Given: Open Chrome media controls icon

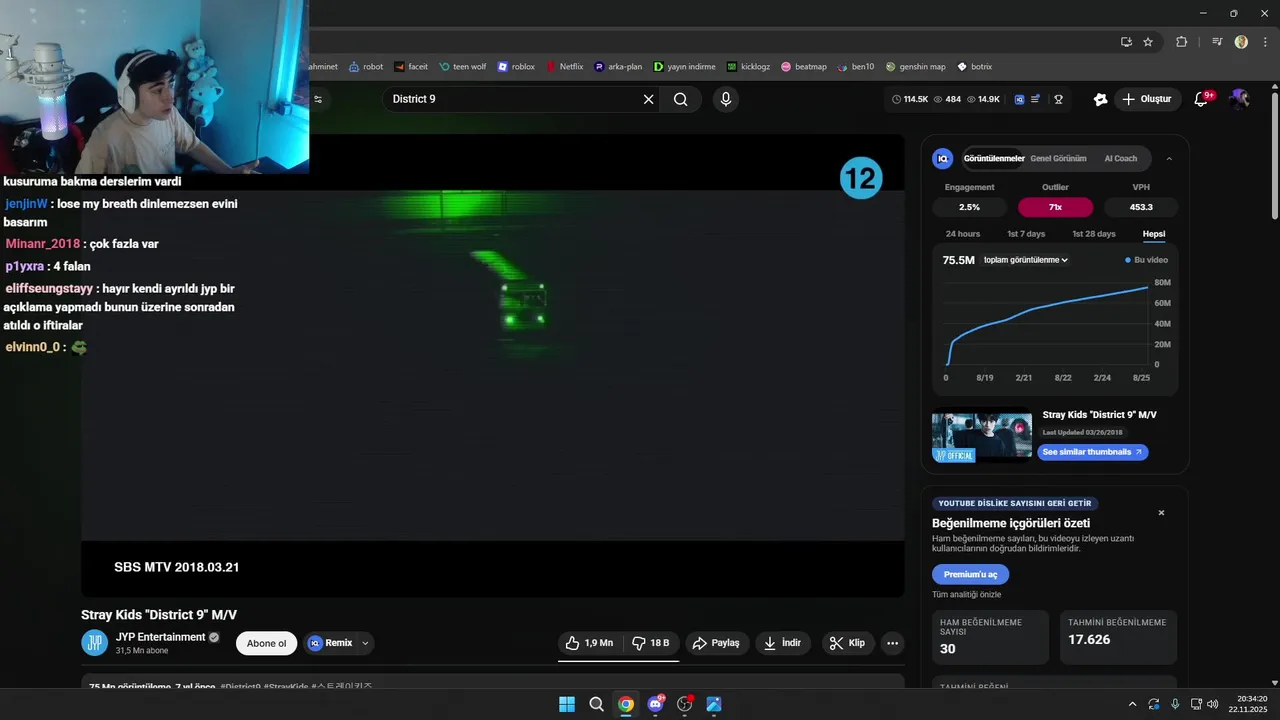Looking at the screenshot, I should pos(1217,42).
